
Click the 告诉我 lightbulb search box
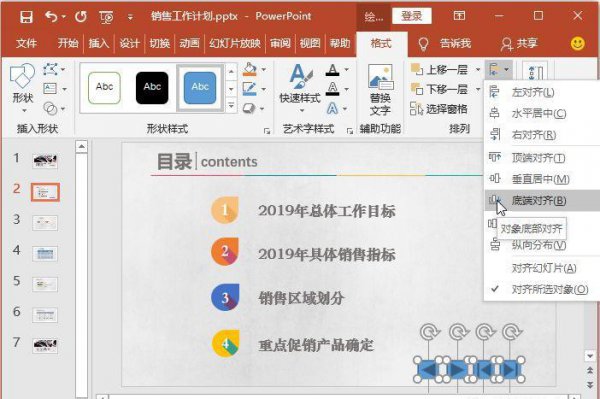point(445,44)
